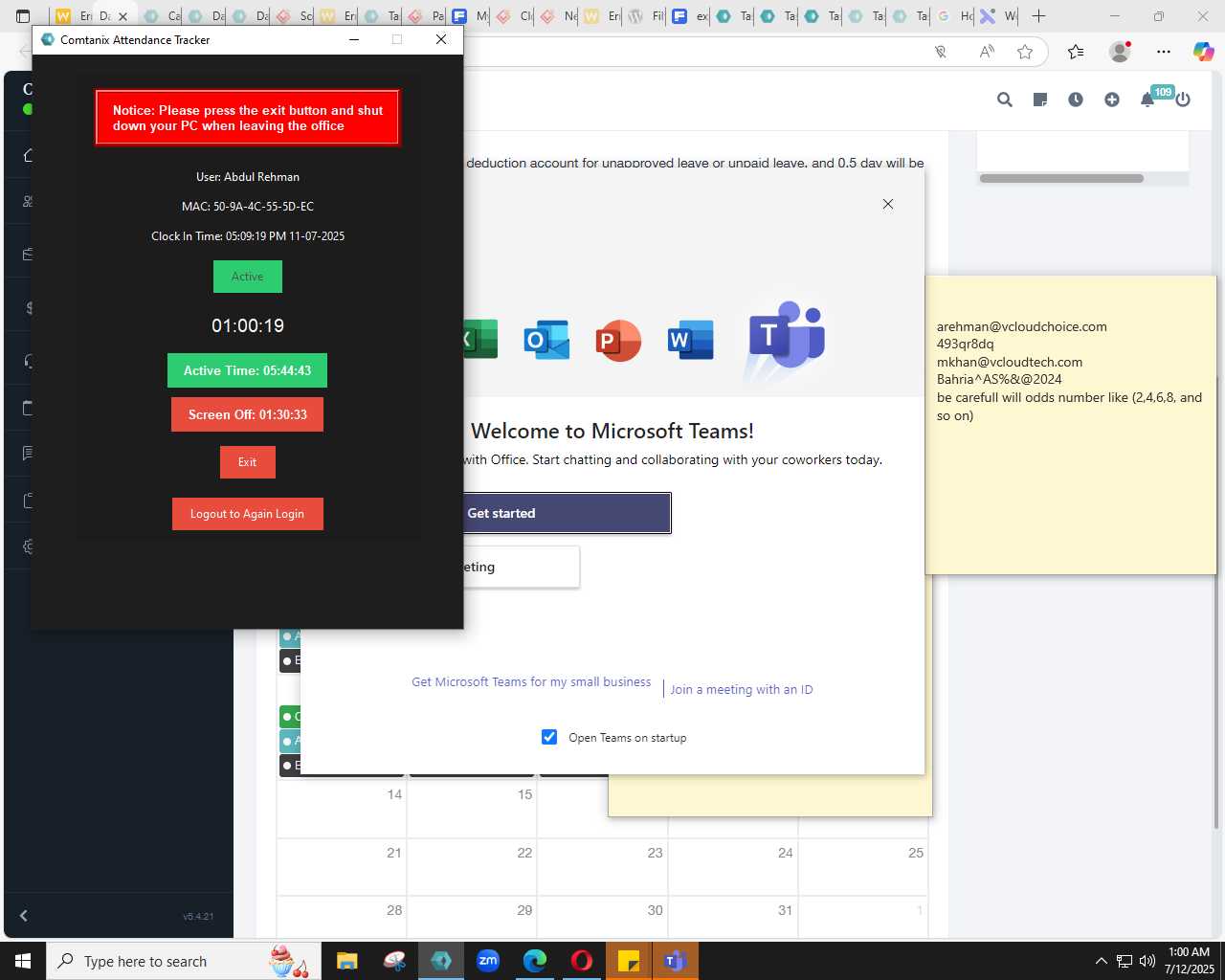The height and width of the screenshot is (980, 1225).
Task: Toggle Open Teams on startup checkbox
Action: 549,737
